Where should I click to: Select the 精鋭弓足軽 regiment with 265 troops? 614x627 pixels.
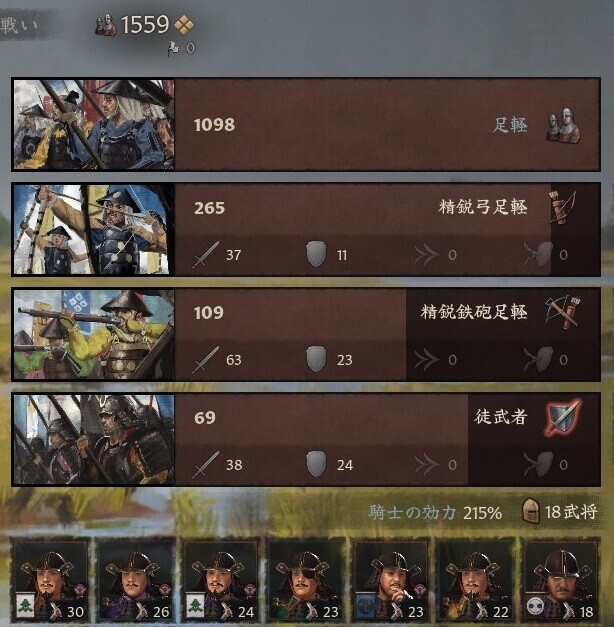click(x=306, y=230)
